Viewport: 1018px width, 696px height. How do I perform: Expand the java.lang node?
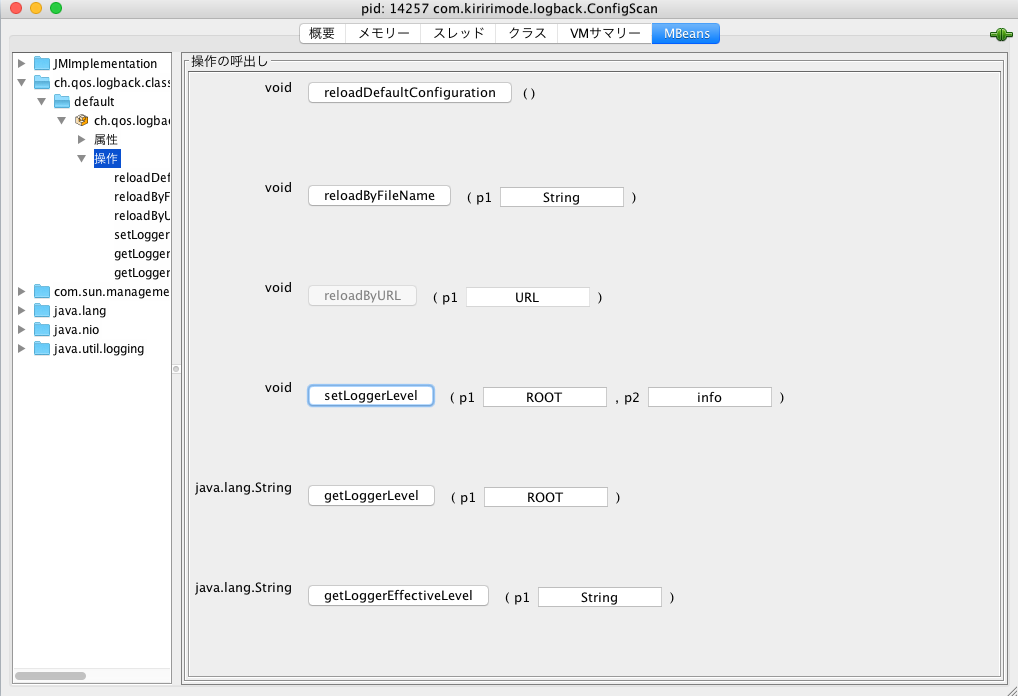[21, 310]
